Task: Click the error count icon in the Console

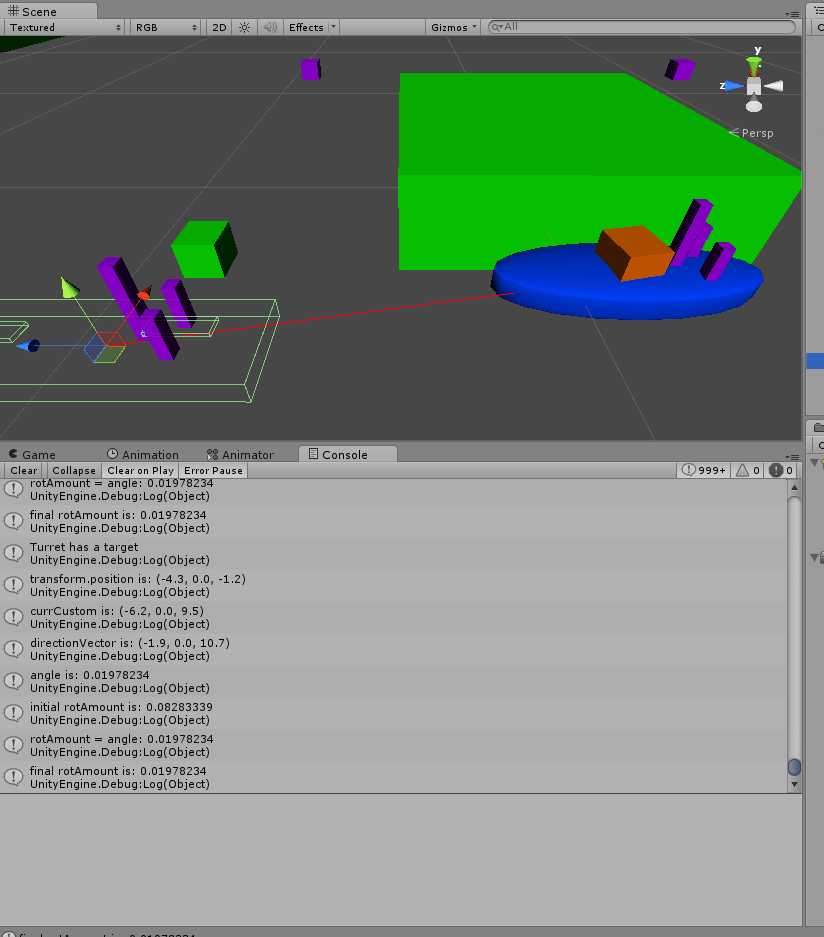Action: (775, 470)
